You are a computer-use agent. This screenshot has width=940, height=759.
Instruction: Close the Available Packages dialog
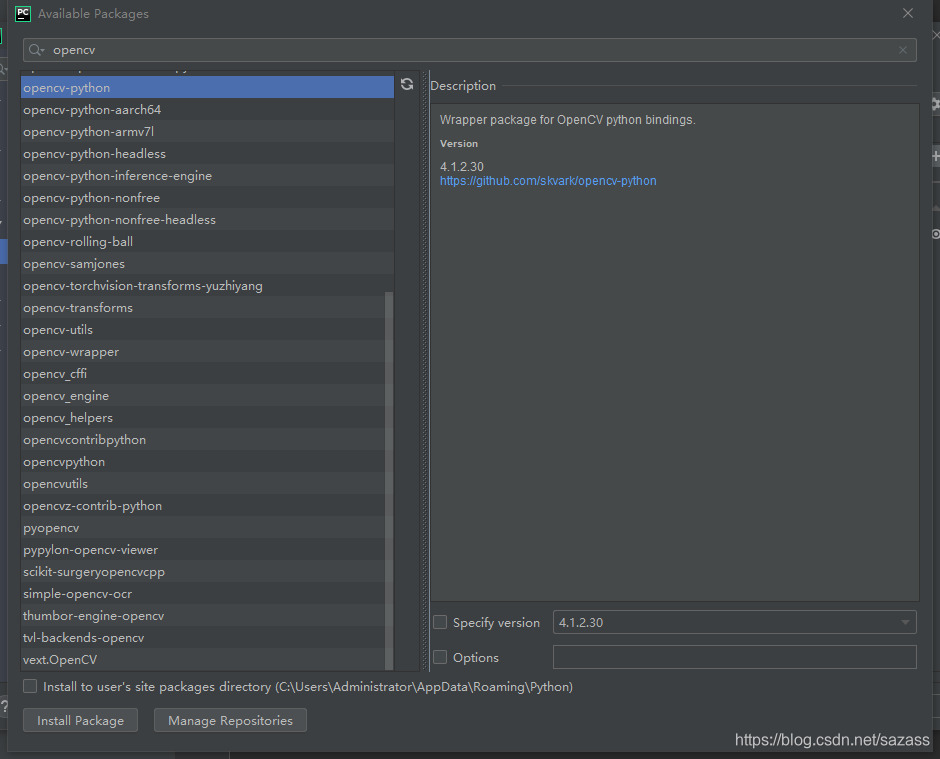[908, 13]
